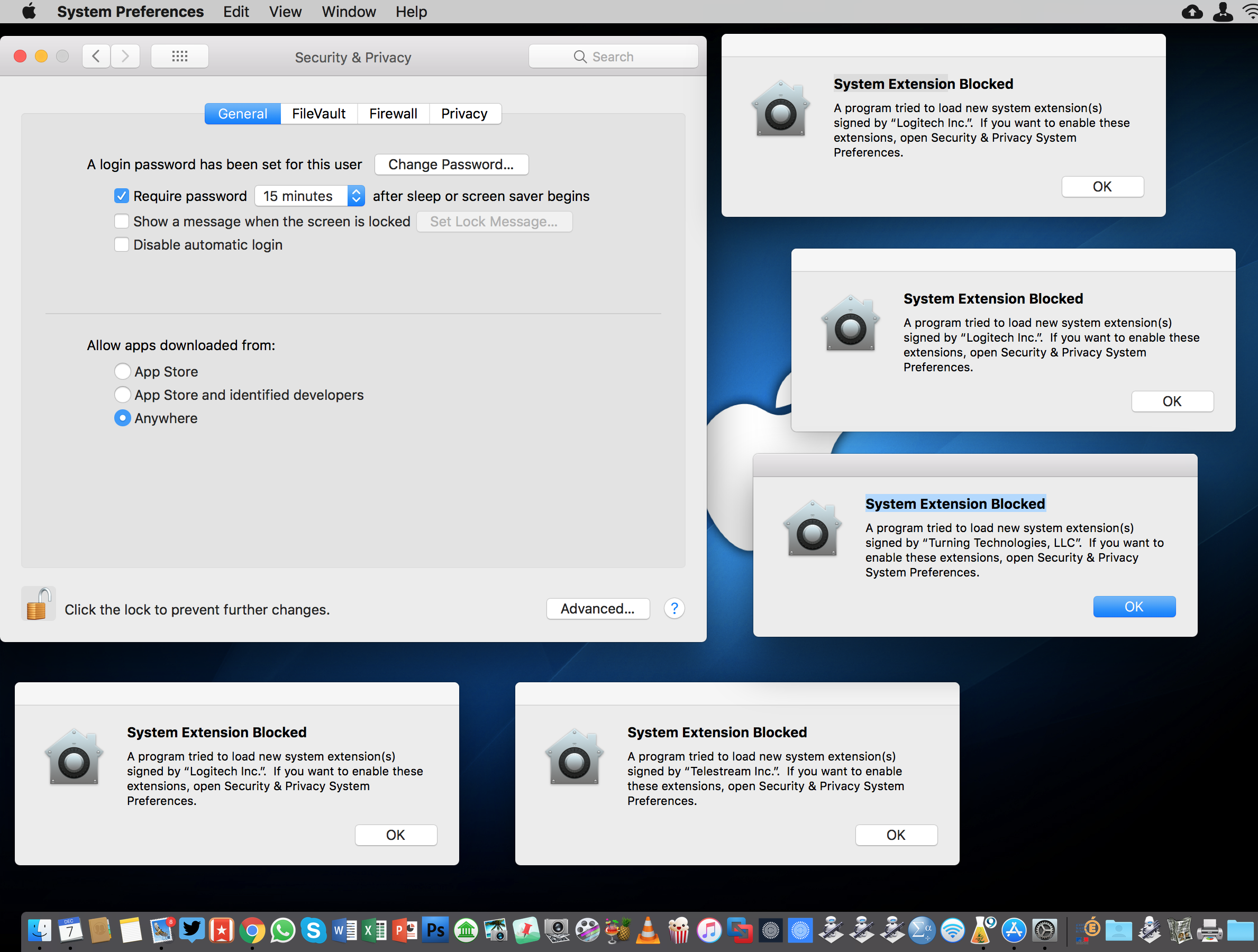Open VLC cone icon in dock
This screenshot has width=1258, height=952.
click(648, 931)
